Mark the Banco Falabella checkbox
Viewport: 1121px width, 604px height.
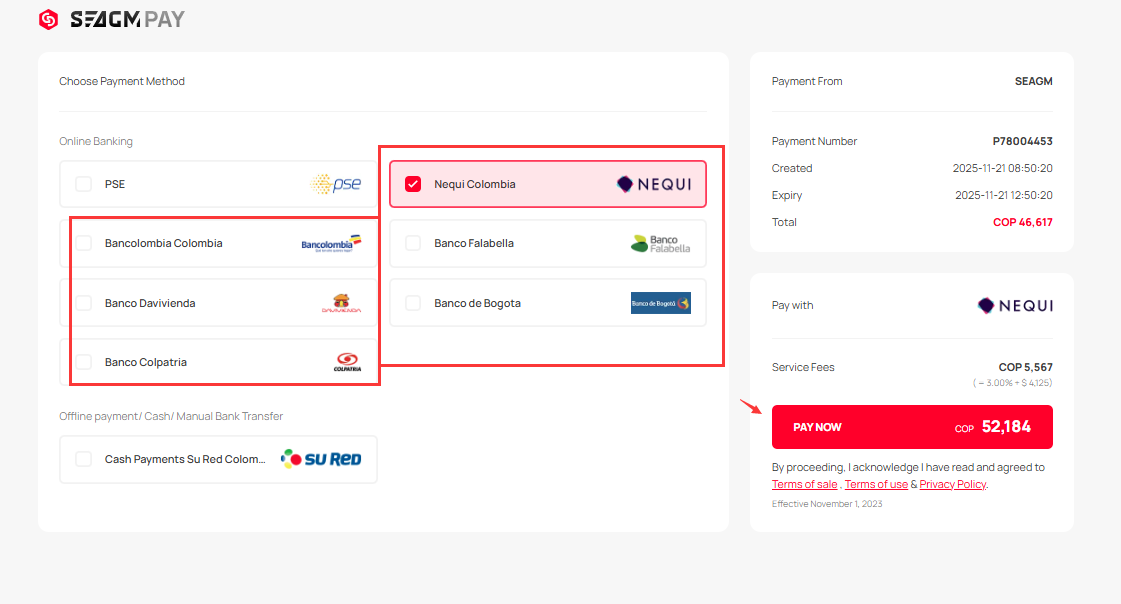tap(413, 243)
